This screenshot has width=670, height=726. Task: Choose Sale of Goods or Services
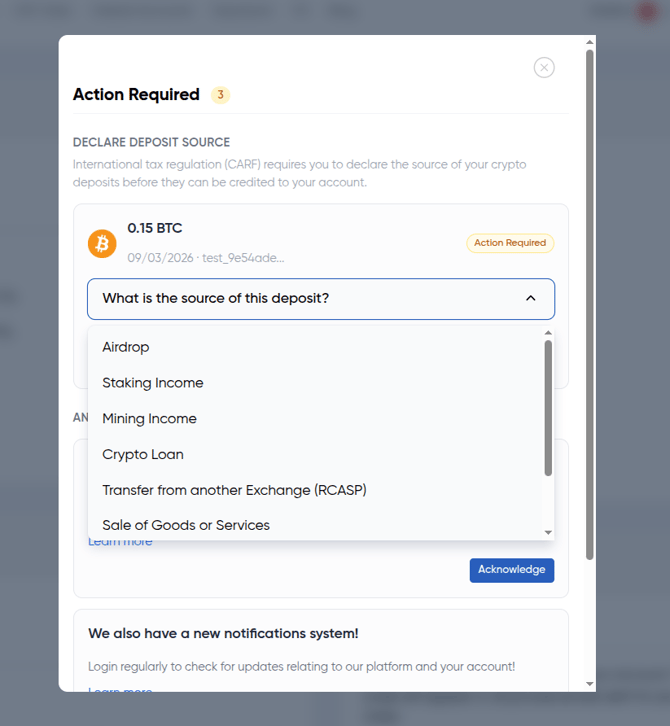(x=186, y=525)
